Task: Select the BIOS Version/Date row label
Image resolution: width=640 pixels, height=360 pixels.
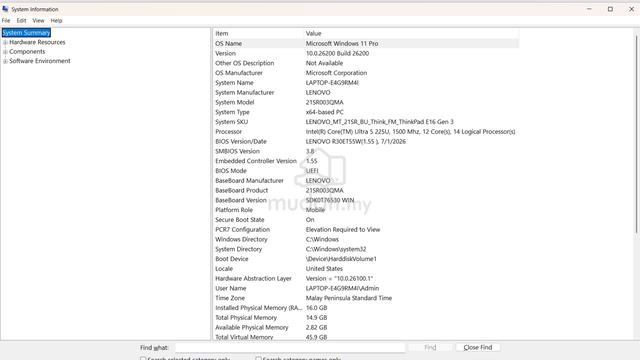Action: pos(241,141)
